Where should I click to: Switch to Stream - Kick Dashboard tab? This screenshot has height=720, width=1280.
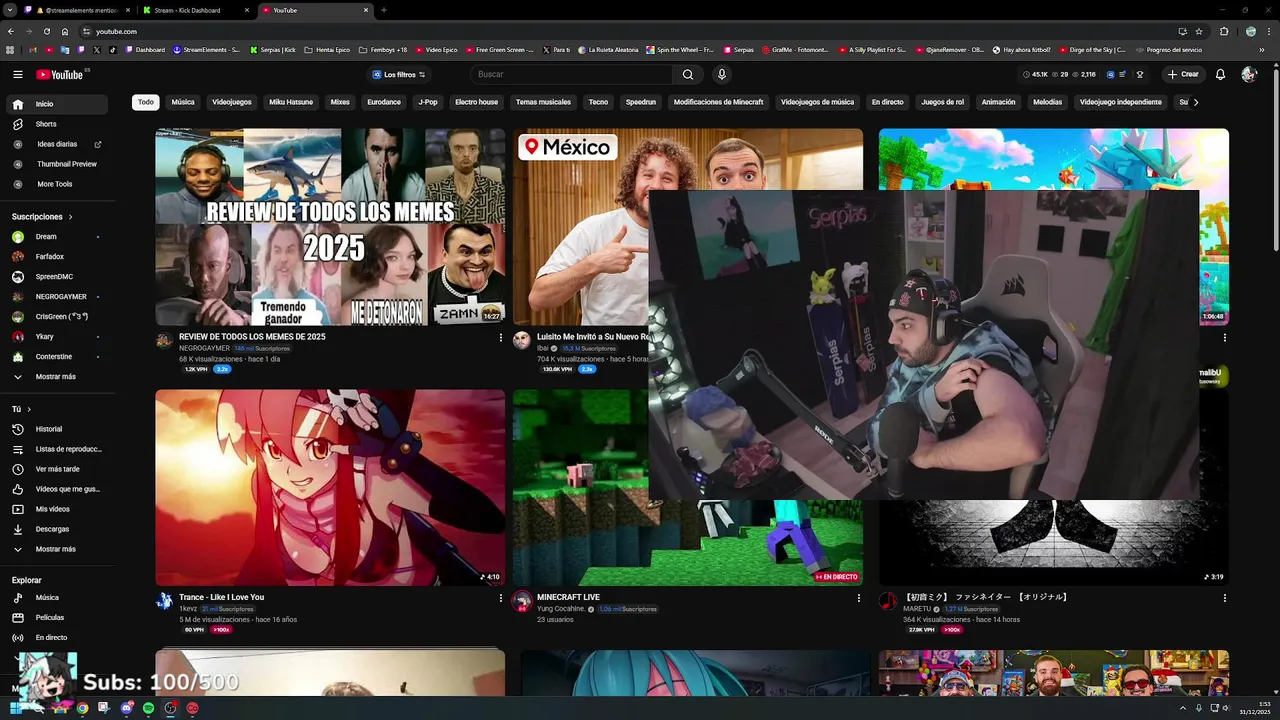[194, 10]
